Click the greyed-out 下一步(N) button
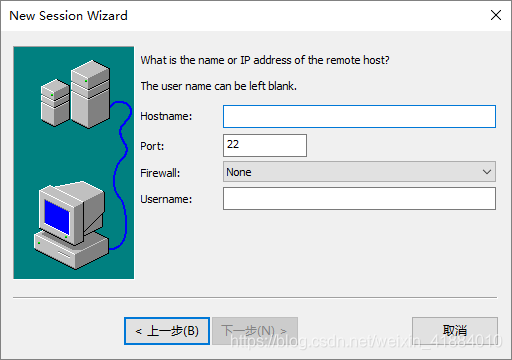 [255, 331]
